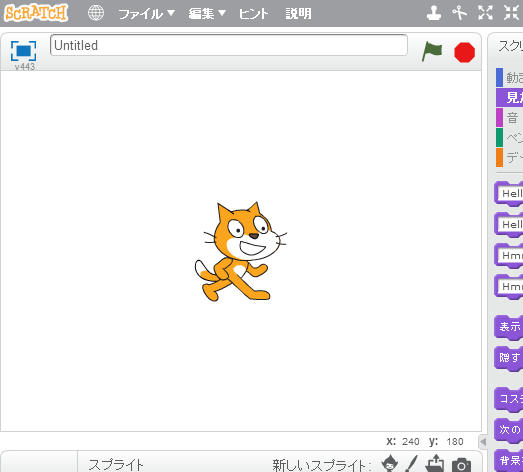
Task: Click the second Hello say block
Action: (x=509, y=225)
